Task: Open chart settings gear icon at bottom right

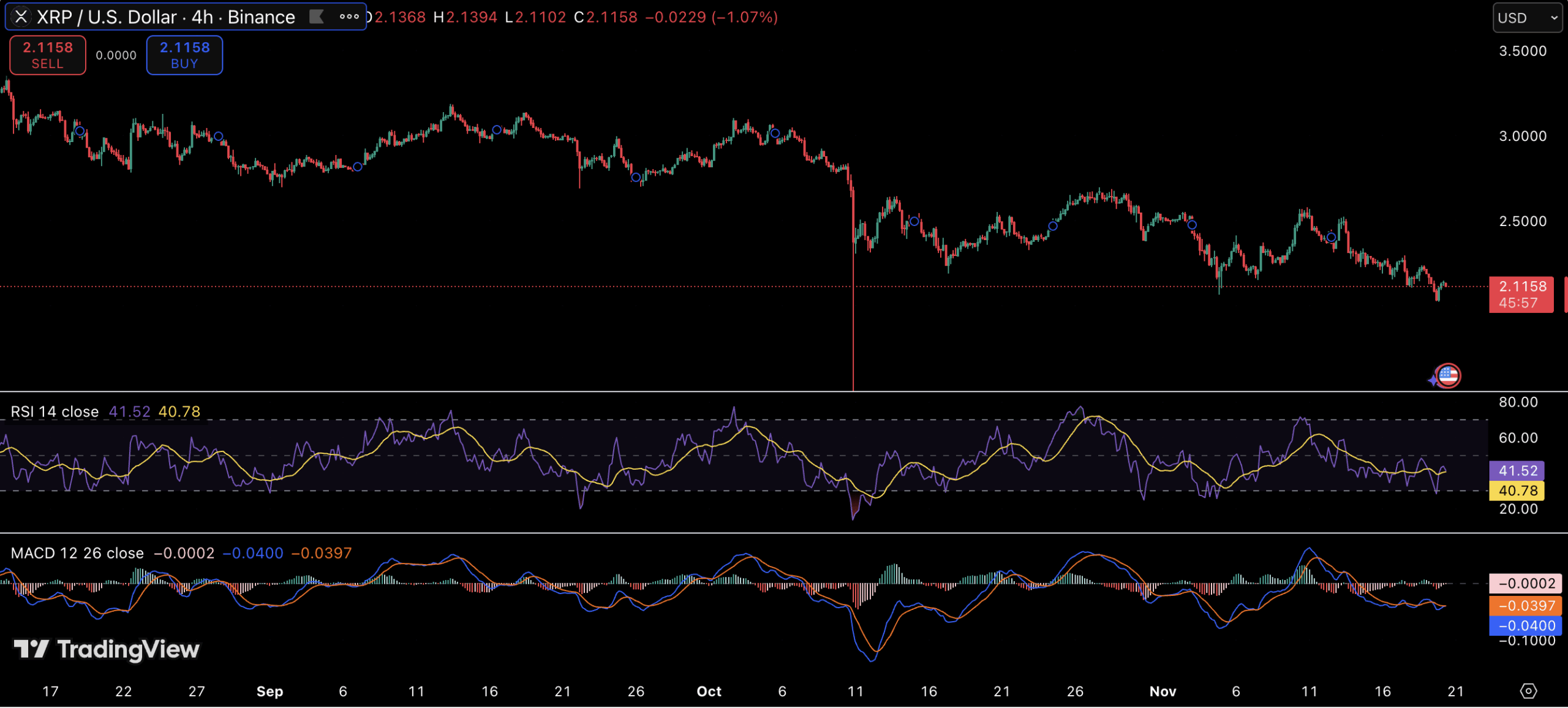Action: [1528, 691]
